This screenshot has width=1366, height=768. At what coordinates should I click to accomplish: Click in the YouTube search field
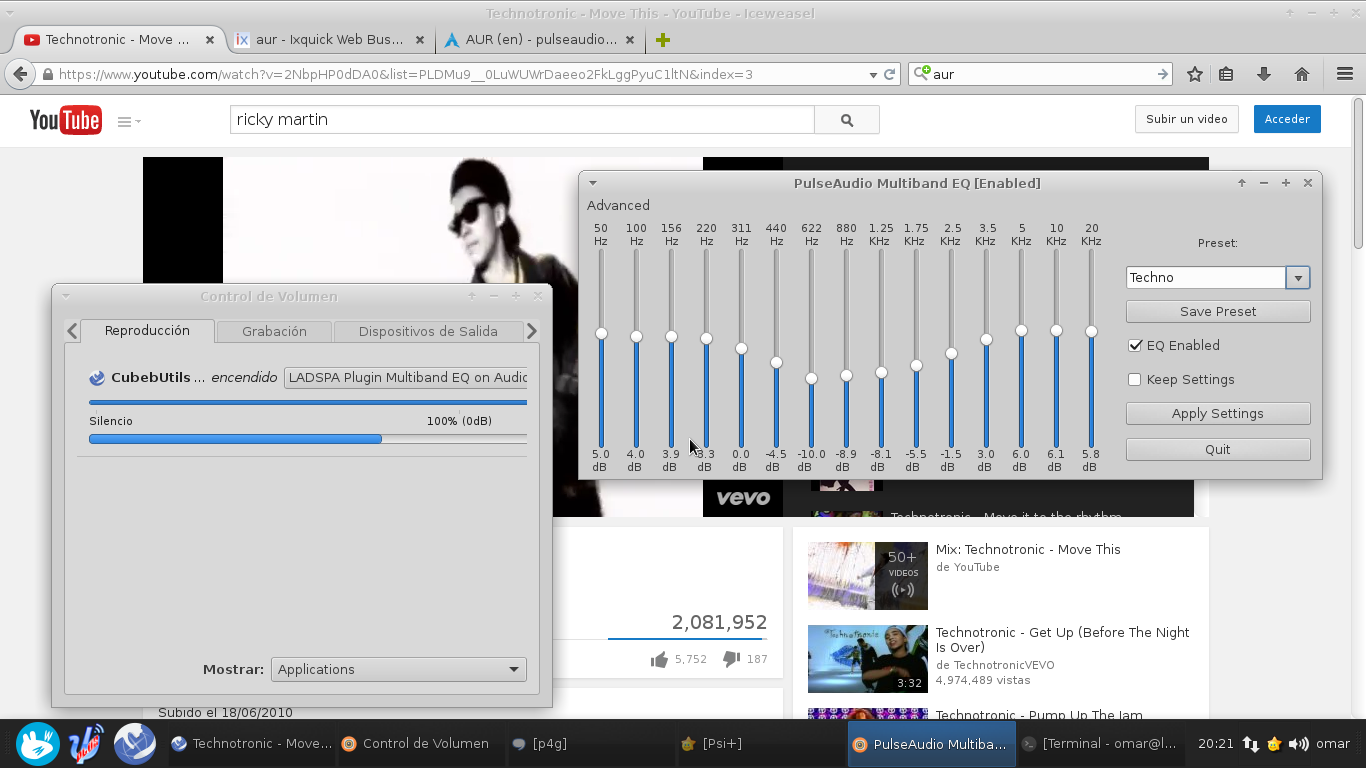click(522, 120)
